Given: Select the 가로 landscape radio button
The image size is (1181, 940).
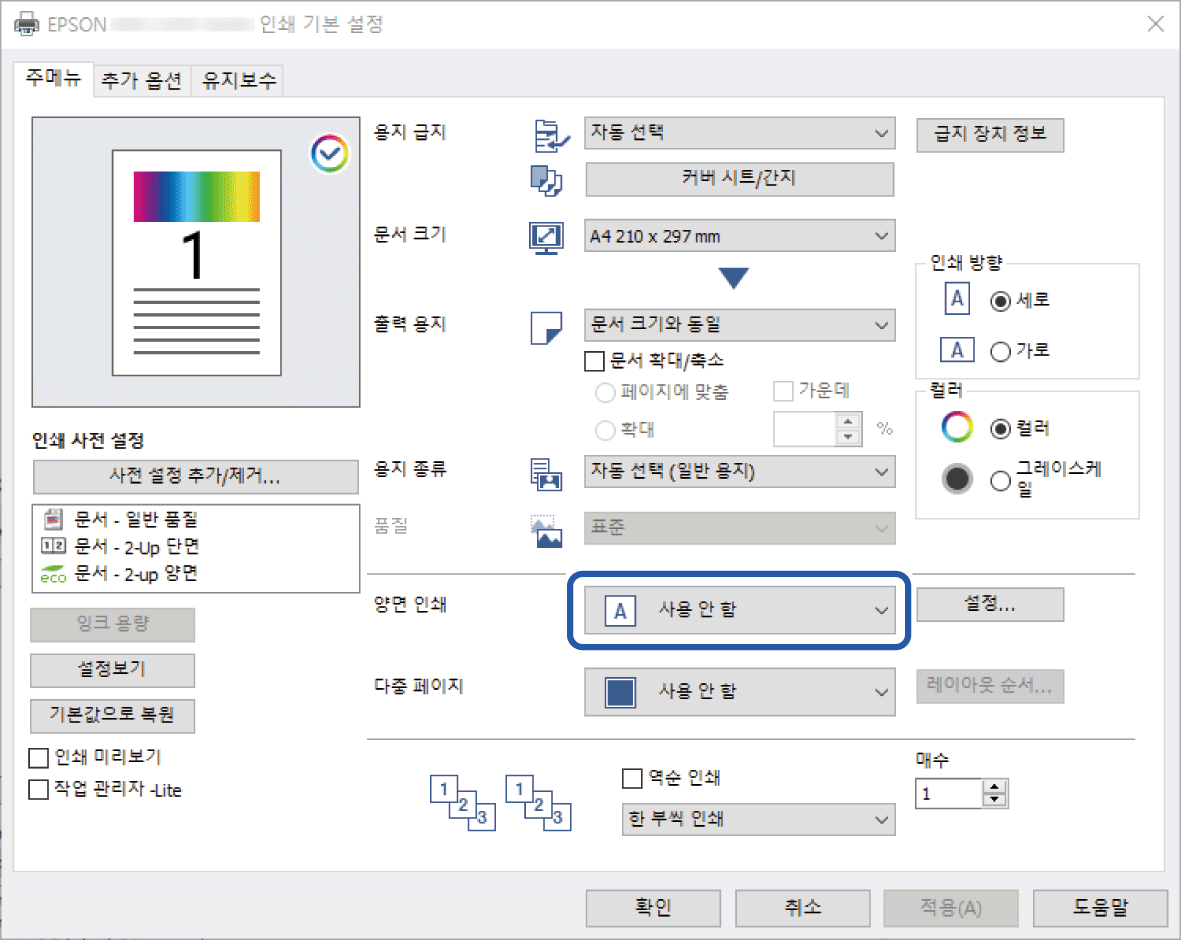Looking at the screenshot, I should tap(1000, 351).
